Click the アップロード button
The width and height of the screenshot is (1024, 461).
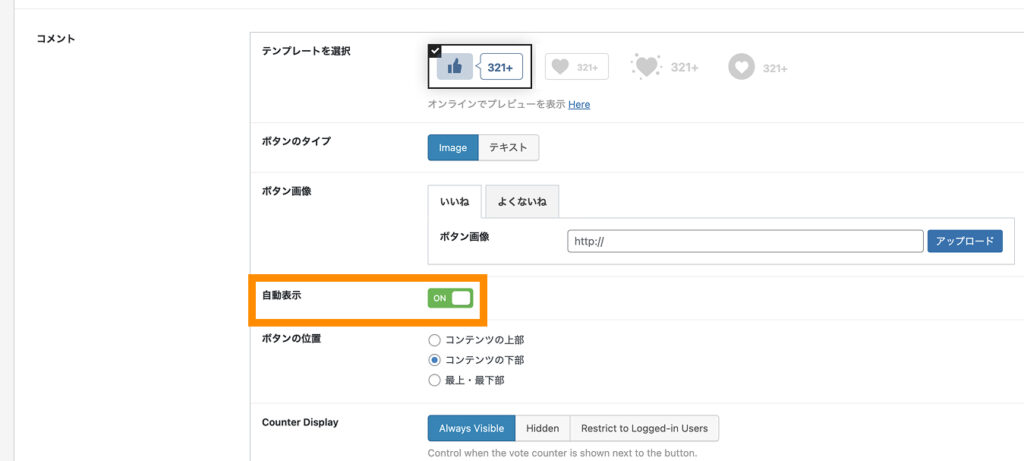[964, 241]
